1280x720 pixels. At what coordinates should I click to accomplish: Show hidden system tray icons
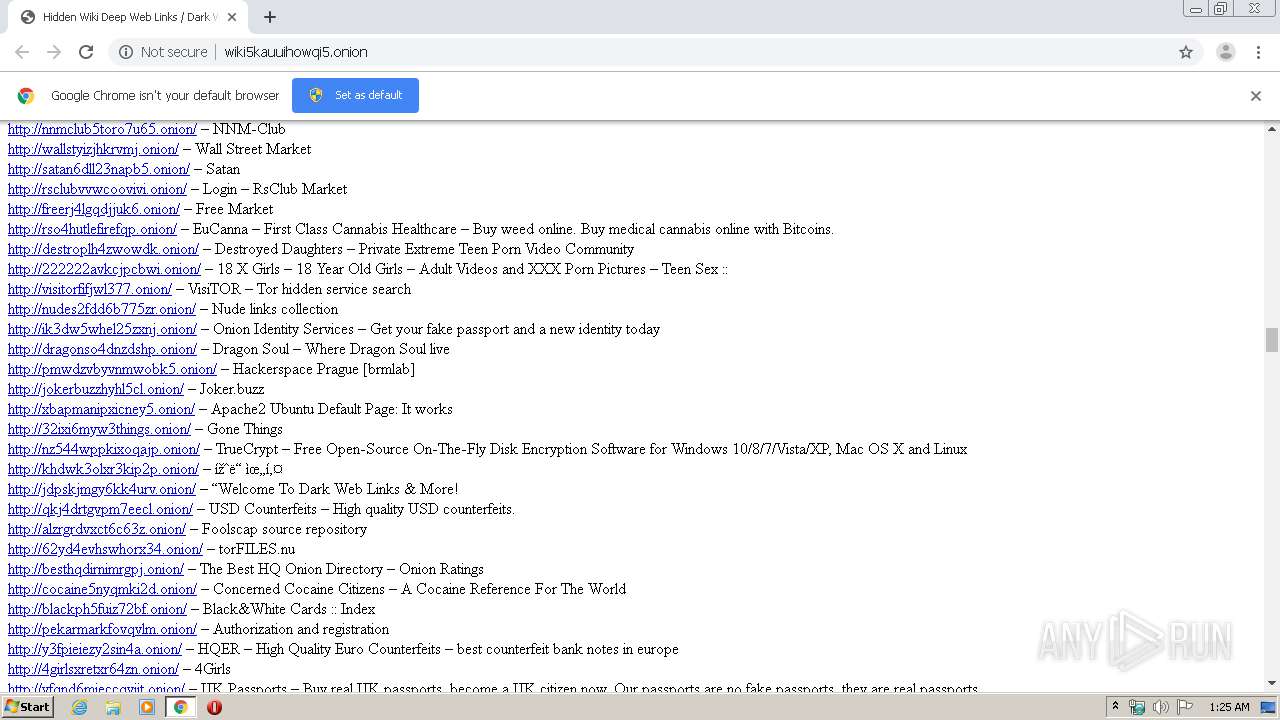coord(1116,707)
